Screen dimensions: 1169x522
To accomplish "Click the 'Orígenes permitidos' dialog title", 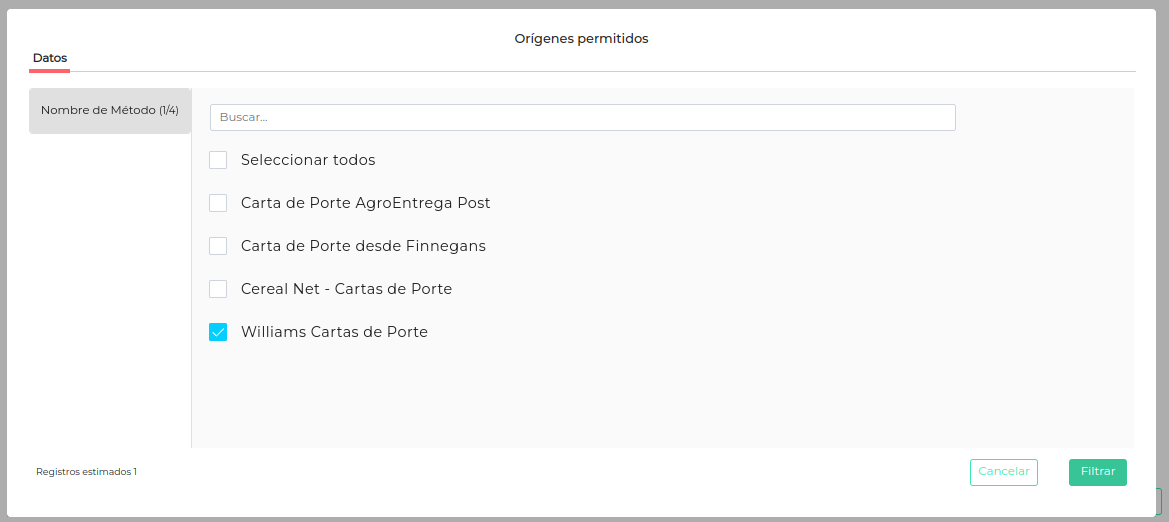I will (x=581, y=39).
